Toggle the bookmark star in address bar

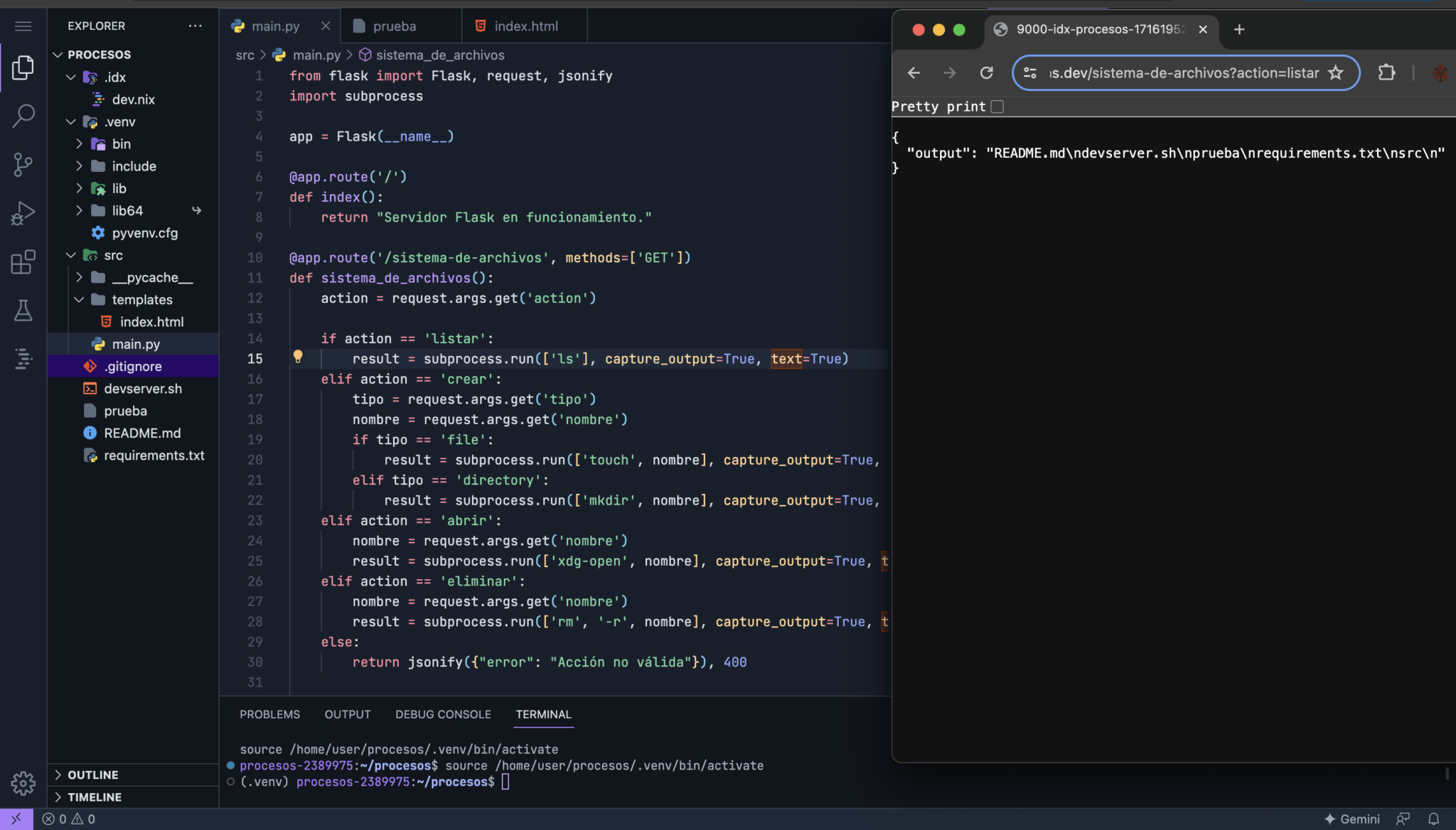[x=1335, y=72]
